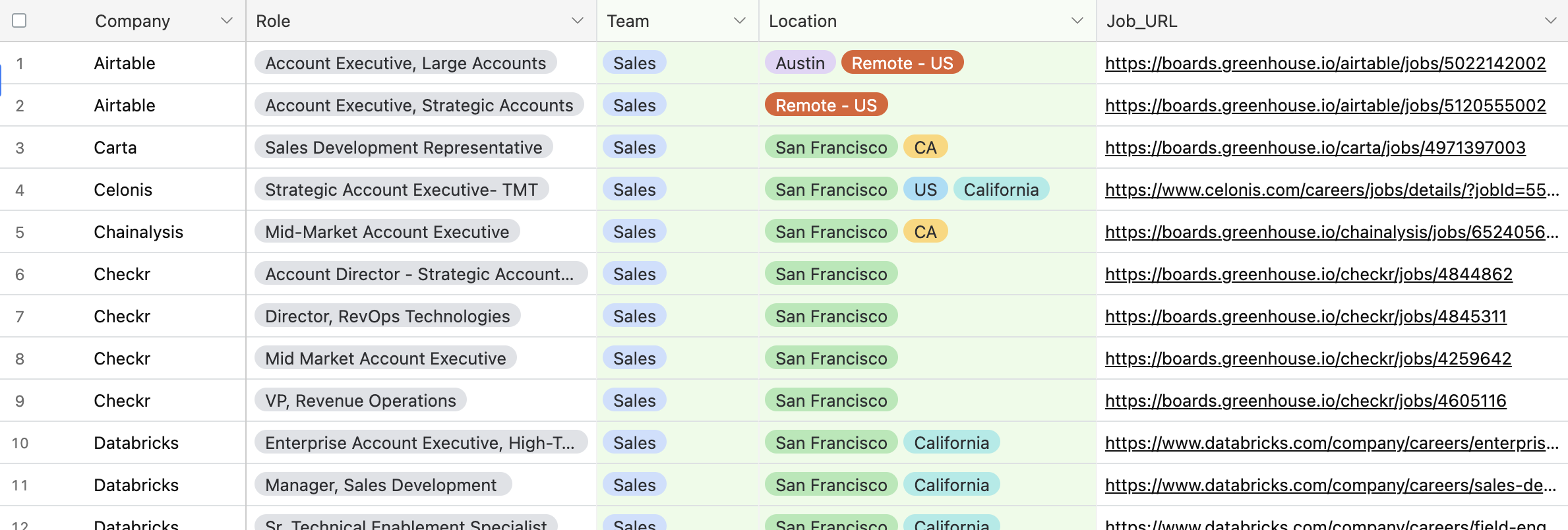1568x530 pixels.
Task: Open the Team column dropdown arrow
Action: pyautogui.click(x=740, y=20)
